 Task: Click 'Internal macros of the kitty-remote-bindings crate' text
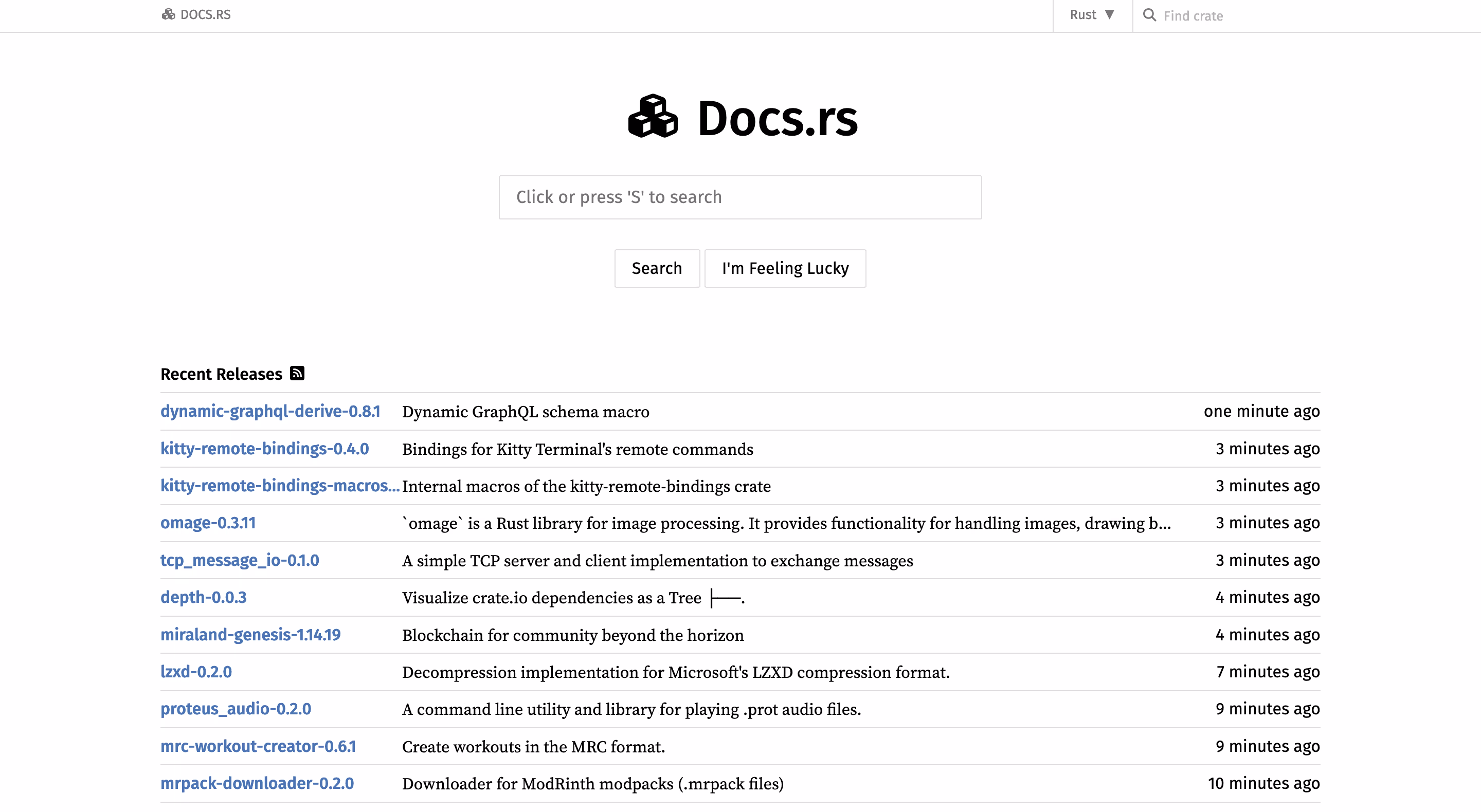[x=586, y=486]
